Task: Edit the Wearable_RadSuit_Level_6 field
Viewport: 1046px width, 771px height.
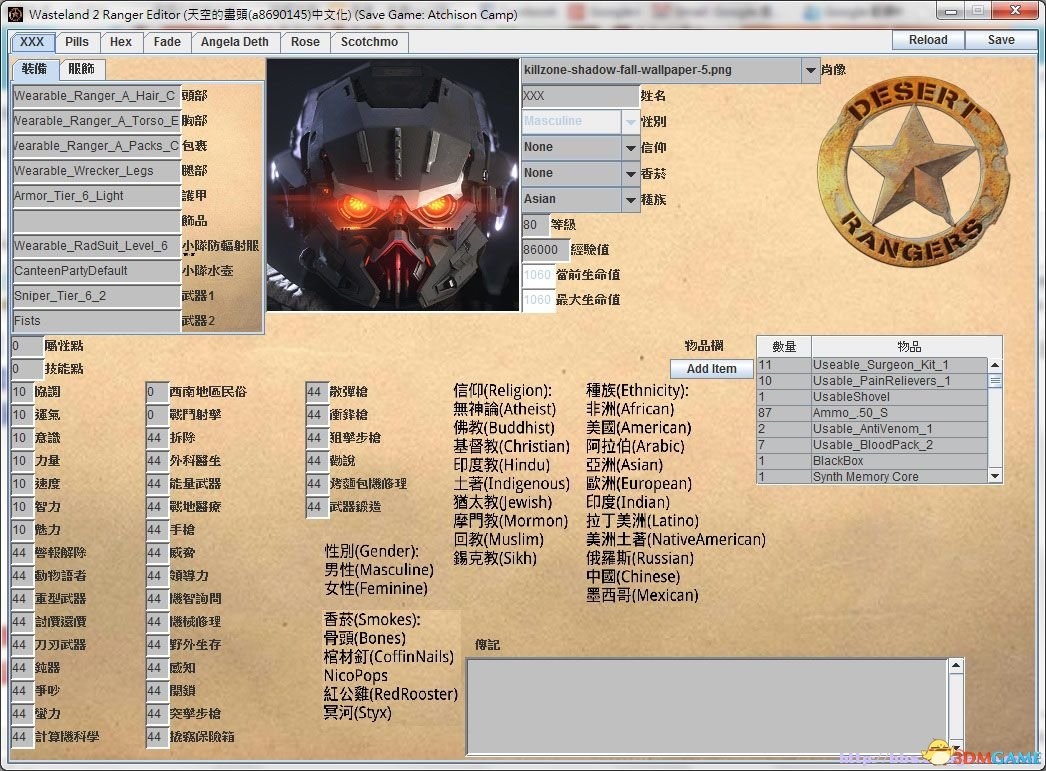Action: click(x=96, y=246)
